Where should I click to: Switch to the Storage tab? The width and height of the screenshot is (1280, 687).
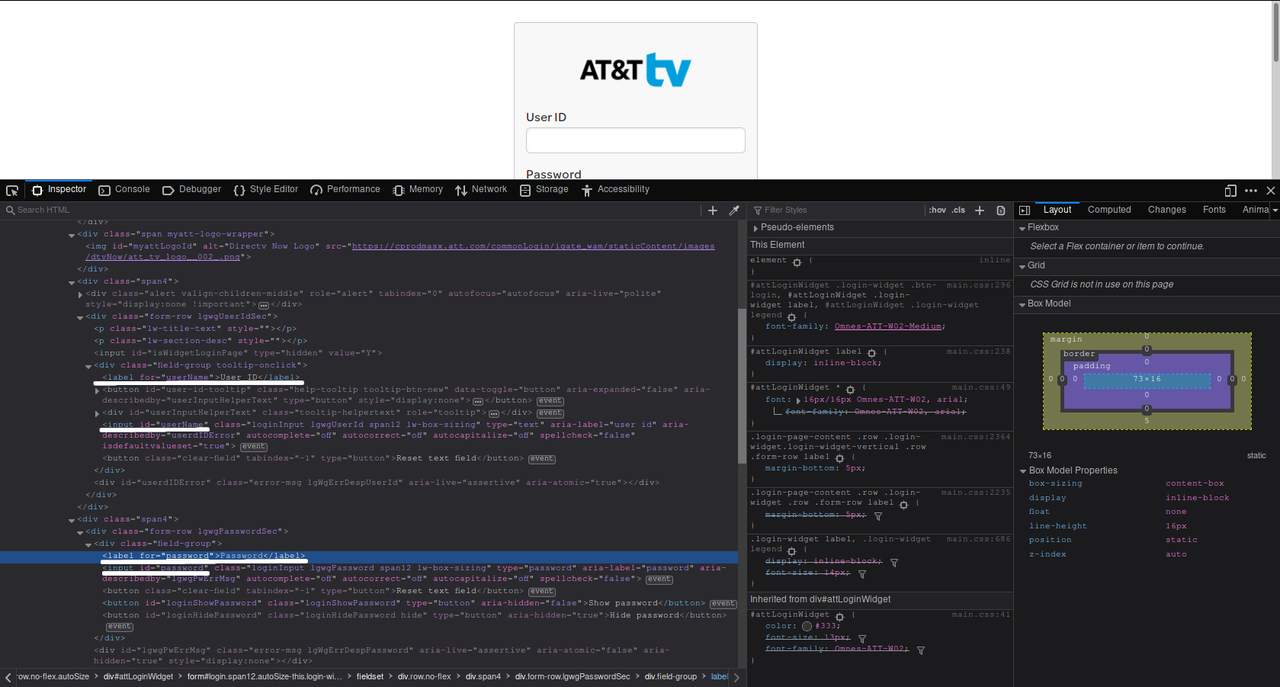pyautogui.click(x=543, y=190)
